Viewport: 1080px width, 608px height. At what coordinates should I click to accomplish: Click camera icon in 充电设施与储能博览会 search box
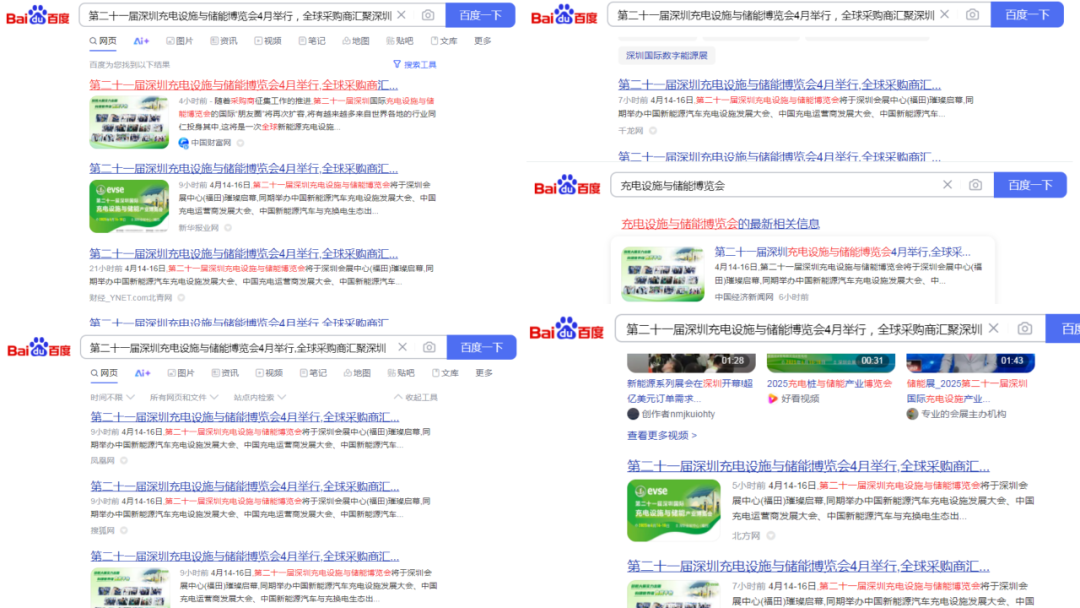tap(975, 185)
